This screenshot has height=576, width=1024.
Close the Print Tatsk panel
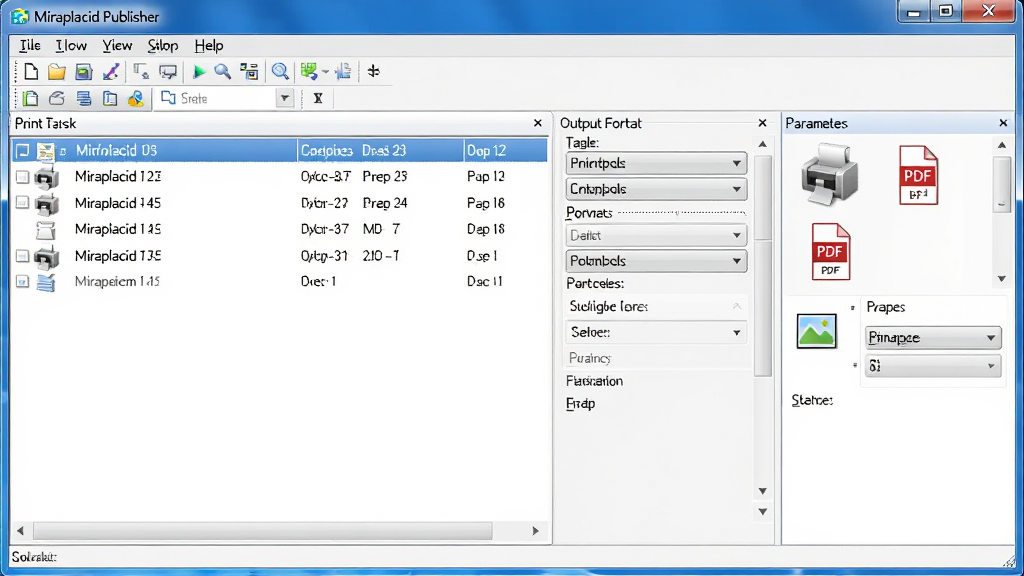pos(537,123)
